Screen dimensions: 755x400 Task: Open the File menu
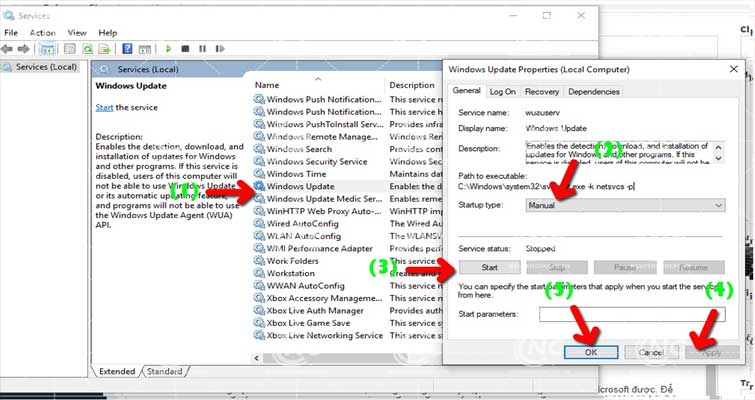11,33
